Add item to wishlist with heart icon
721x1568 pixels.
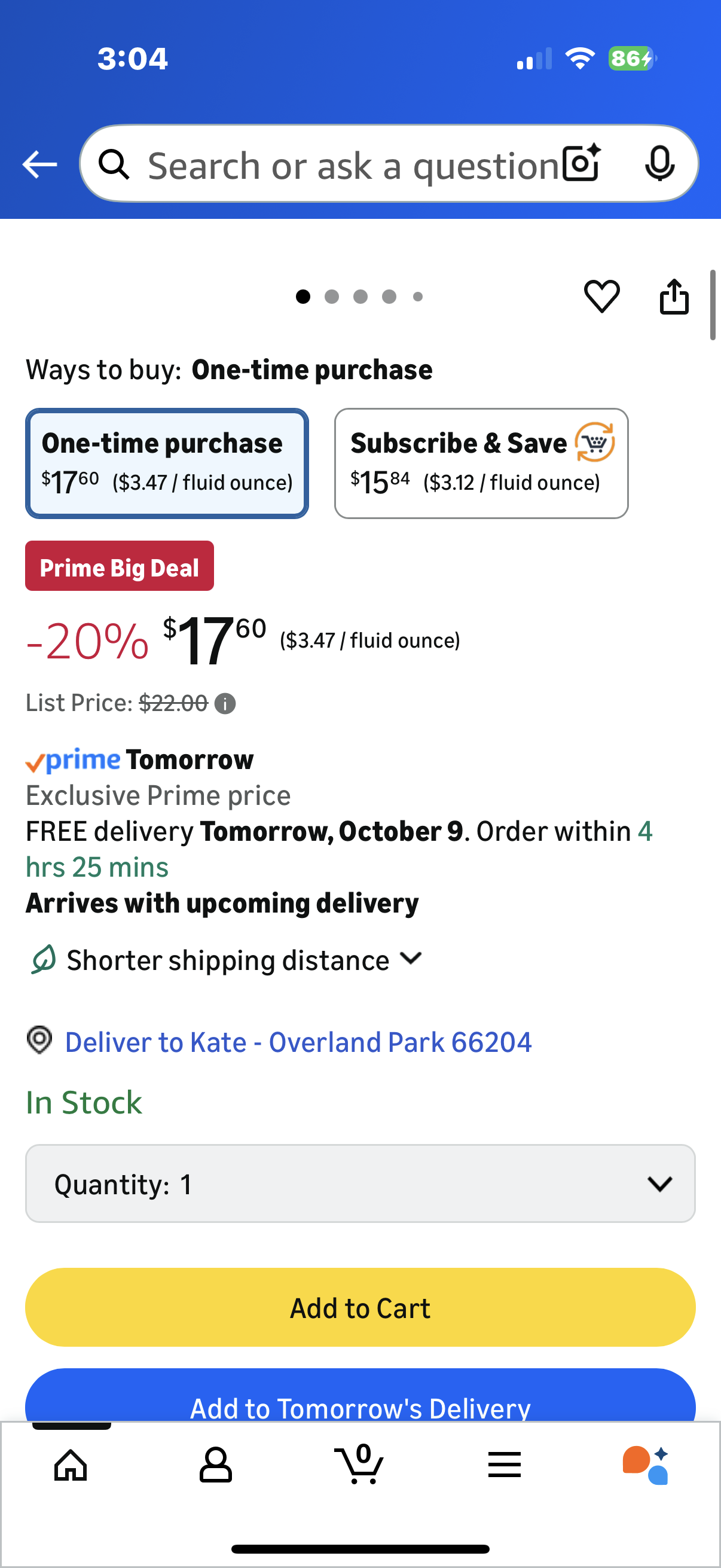[602, 297]
